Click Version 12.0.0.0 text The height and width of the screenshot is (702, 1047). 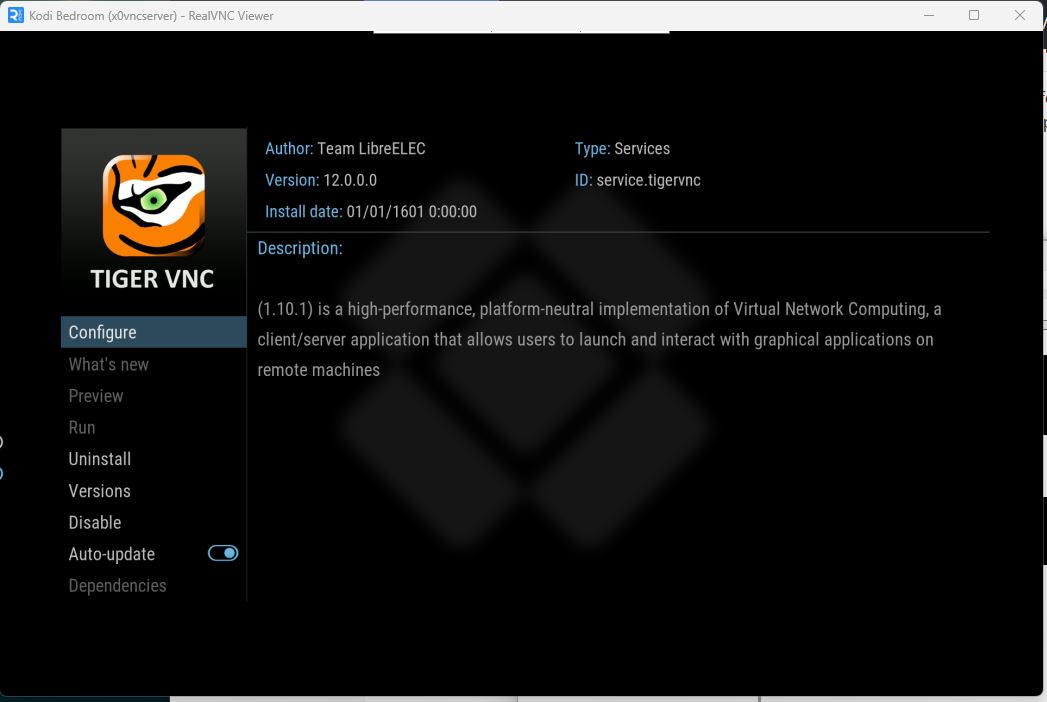coord(321,180)
